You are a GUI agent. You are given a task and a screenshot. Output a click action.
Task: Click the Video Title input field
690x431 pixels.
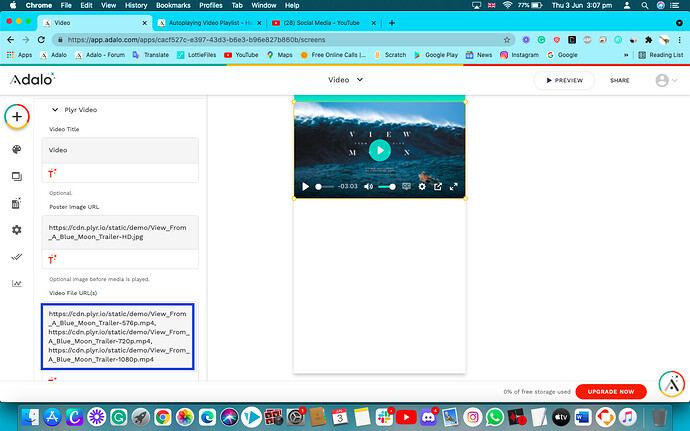[120, 150]
